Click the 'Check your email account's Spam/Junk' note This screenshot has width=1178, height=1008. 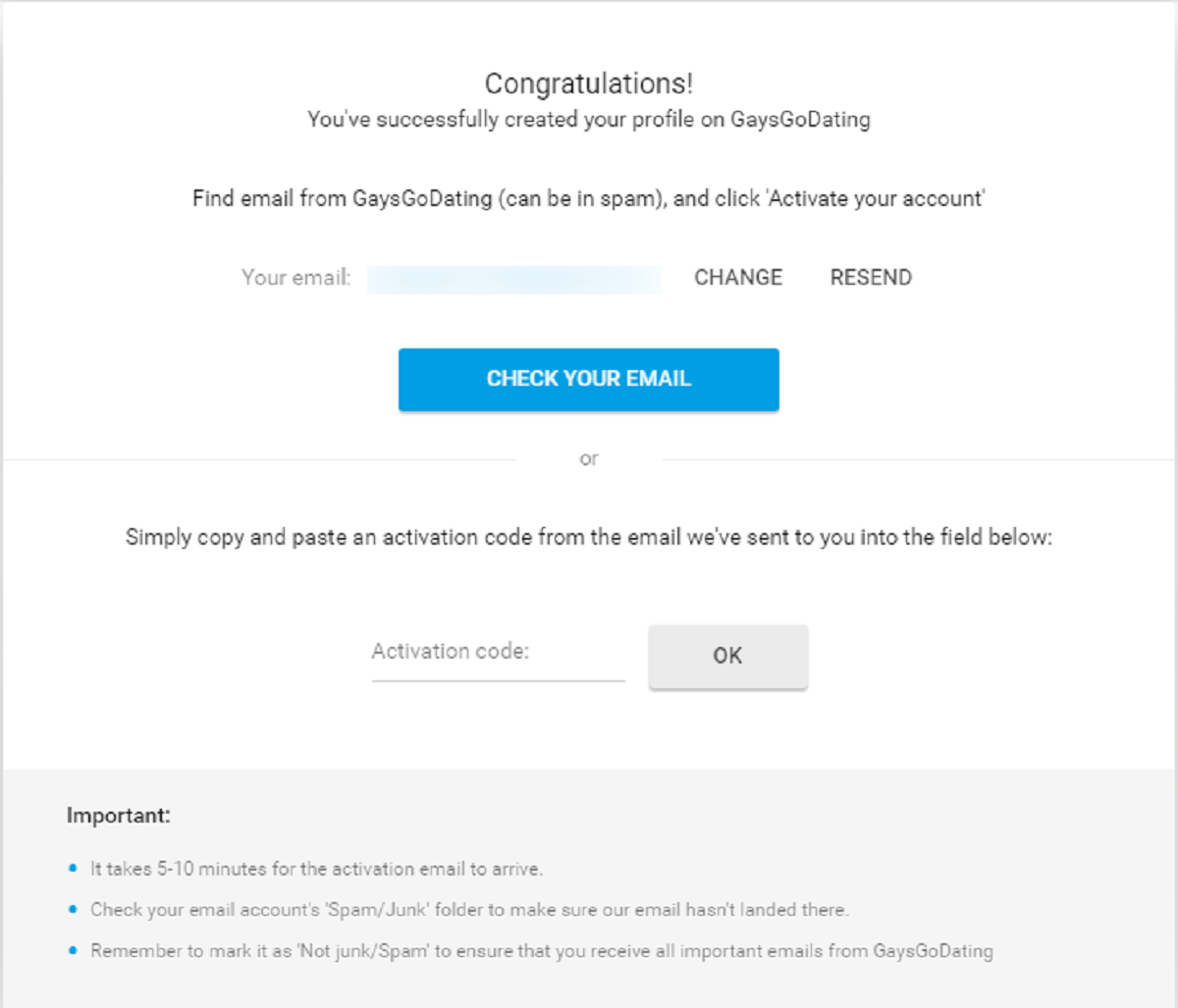click(469, 910)
